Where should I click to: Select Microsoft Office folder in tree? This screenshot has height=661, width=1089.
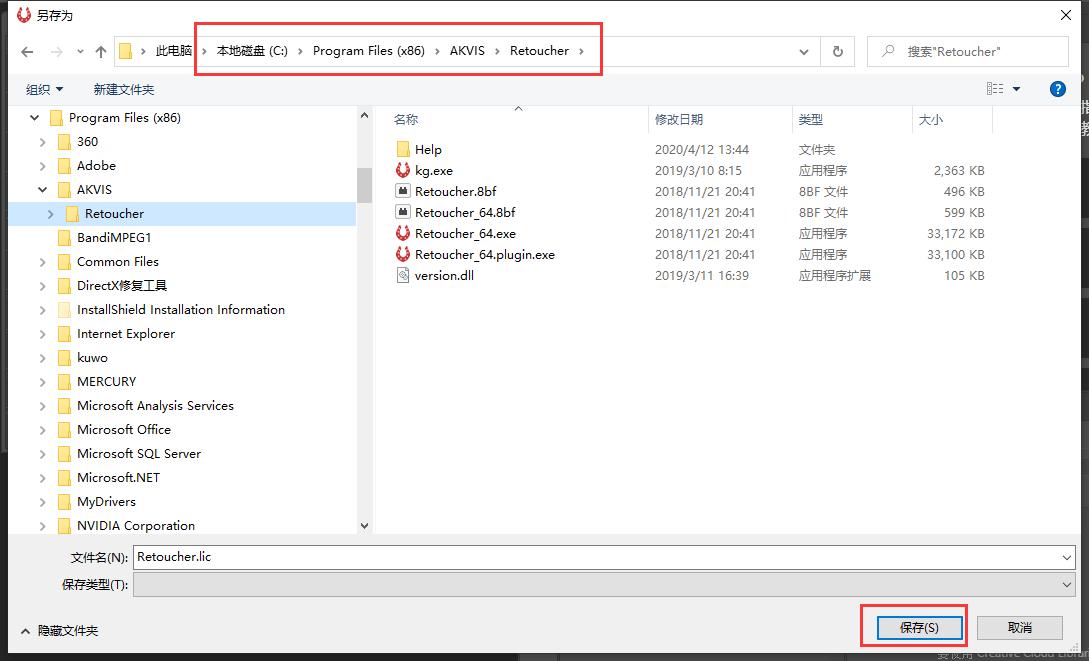(x=124, y=430)
